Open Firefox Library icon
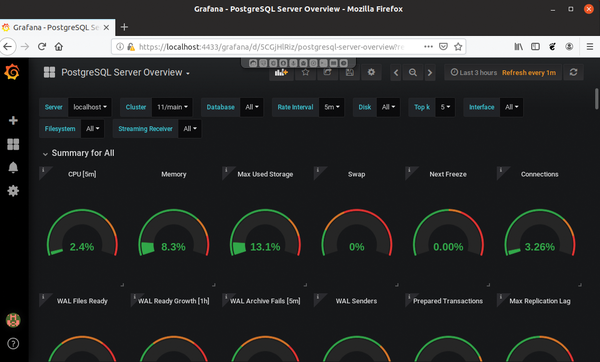This screenshot has height=362, width=600. click(x=518, y=47)
